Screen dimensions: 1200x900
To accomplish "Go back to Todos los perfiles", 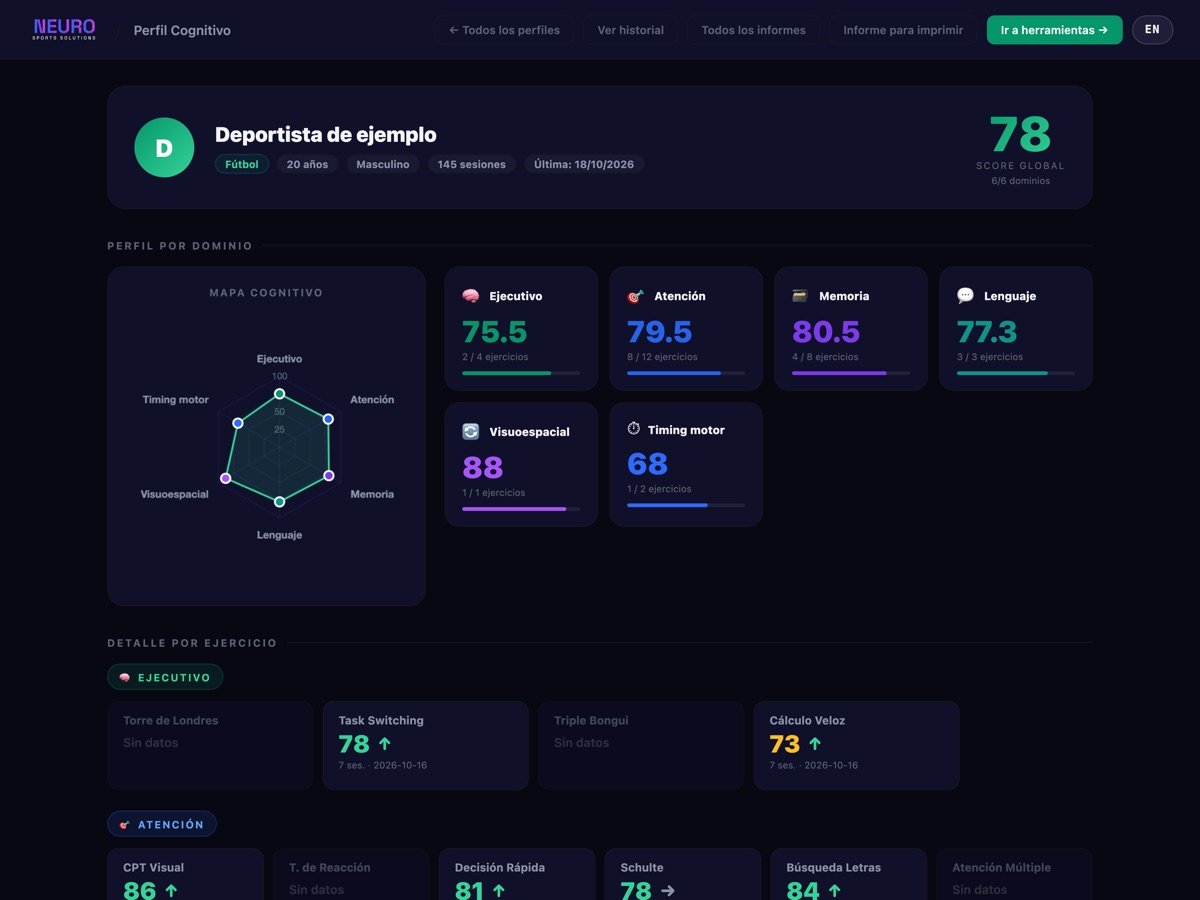I will pyautogui.click(x=504, y=30).
